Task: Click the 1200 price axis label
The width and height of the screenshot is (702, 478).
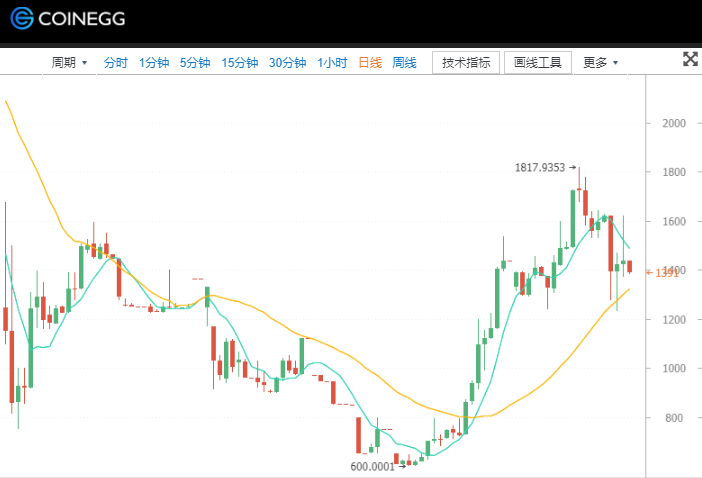Action: (x=674, y=320)
